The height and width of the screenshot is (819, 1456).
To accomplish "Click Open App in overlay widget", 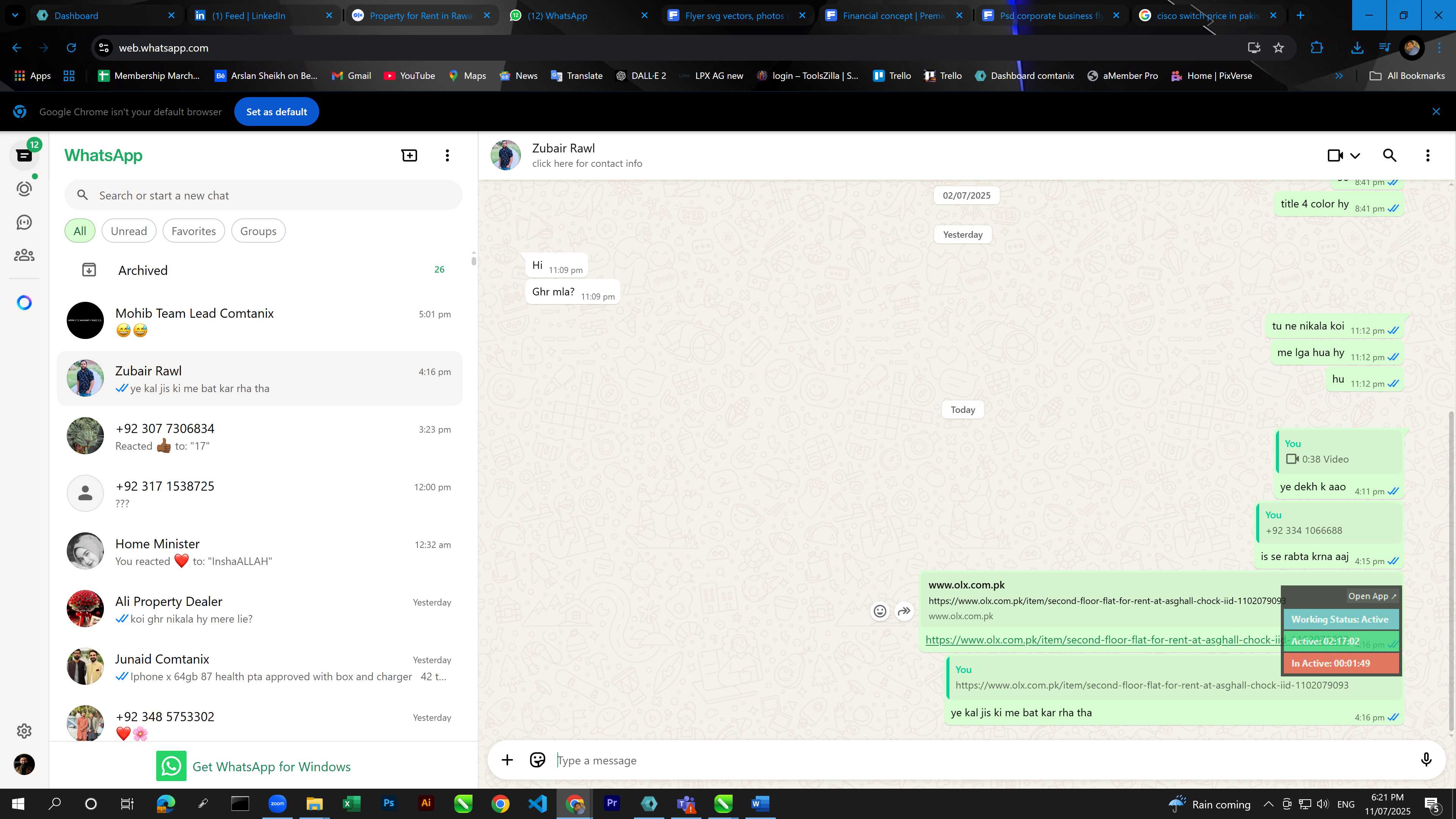I will coord(1372,596).
